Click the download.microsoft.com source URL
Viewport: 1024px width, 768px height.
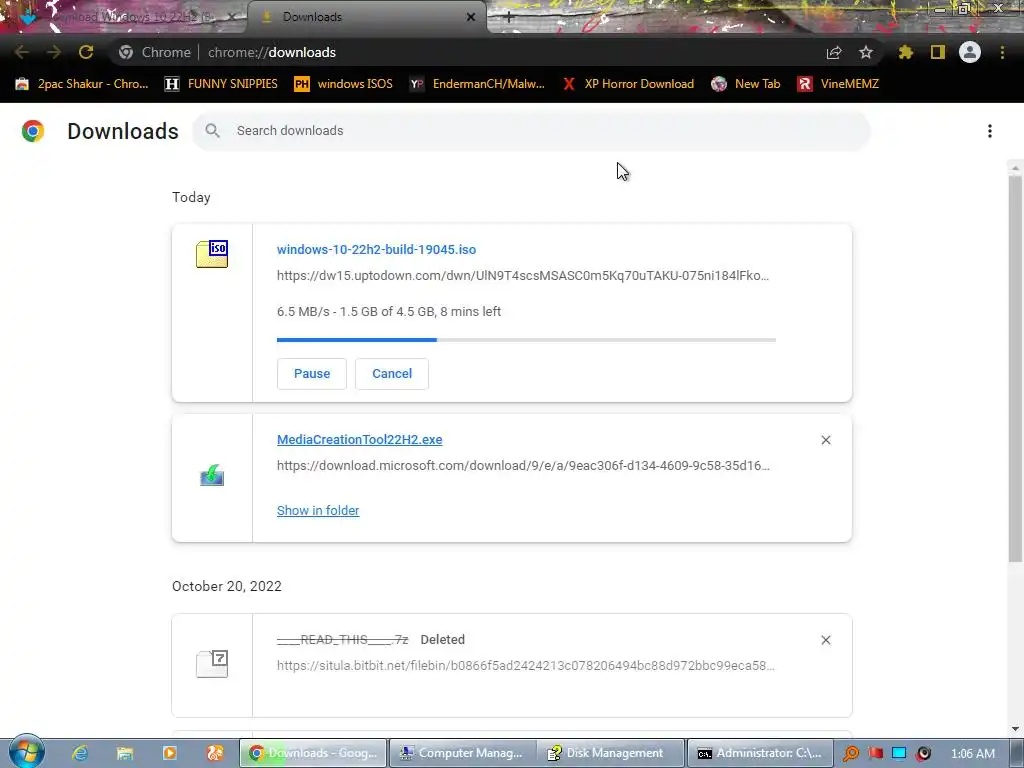(523, 466)
